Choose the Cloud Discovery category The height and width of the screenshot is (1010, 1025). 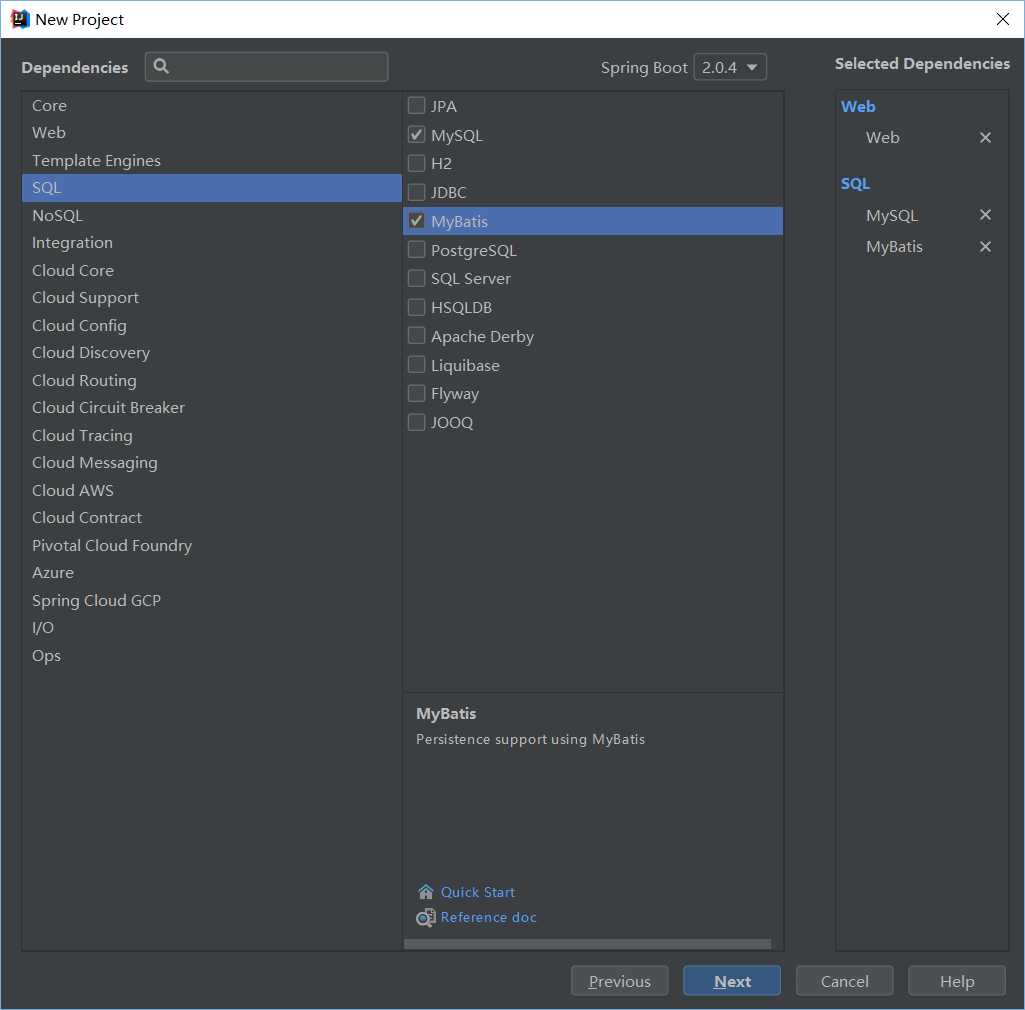91,352
